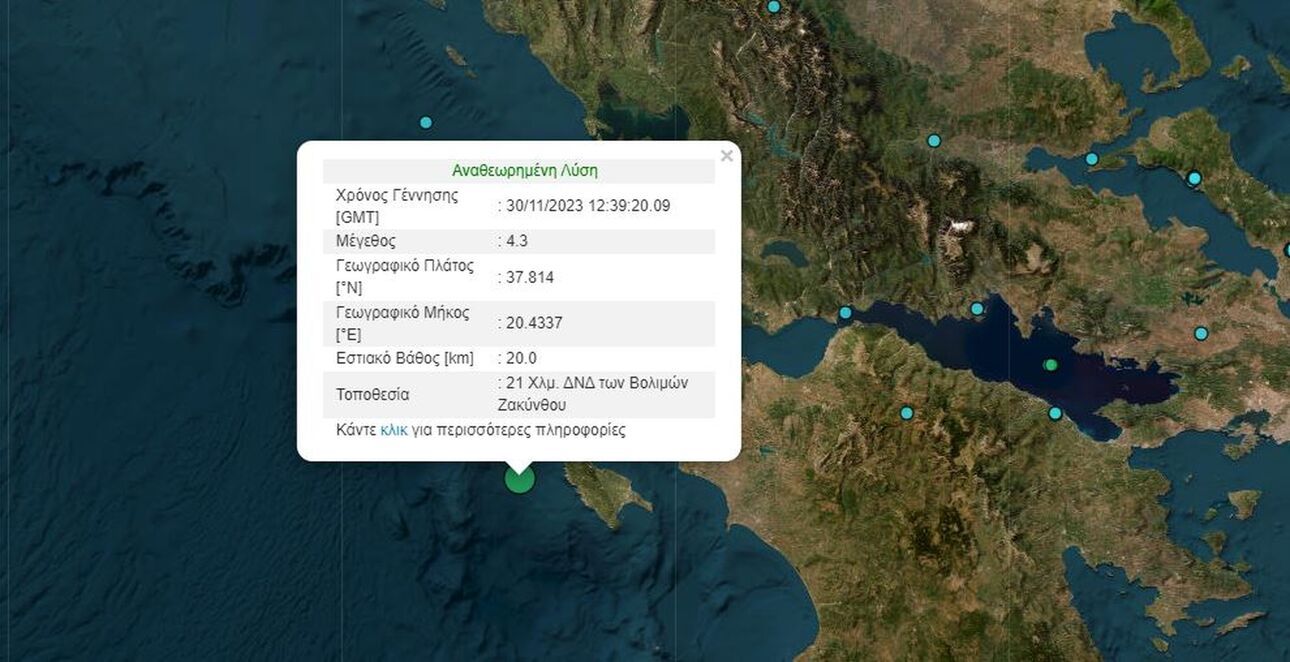Click the 'κλικ' link for more information
Screen dimensions: 1290x662
(393, 430)
